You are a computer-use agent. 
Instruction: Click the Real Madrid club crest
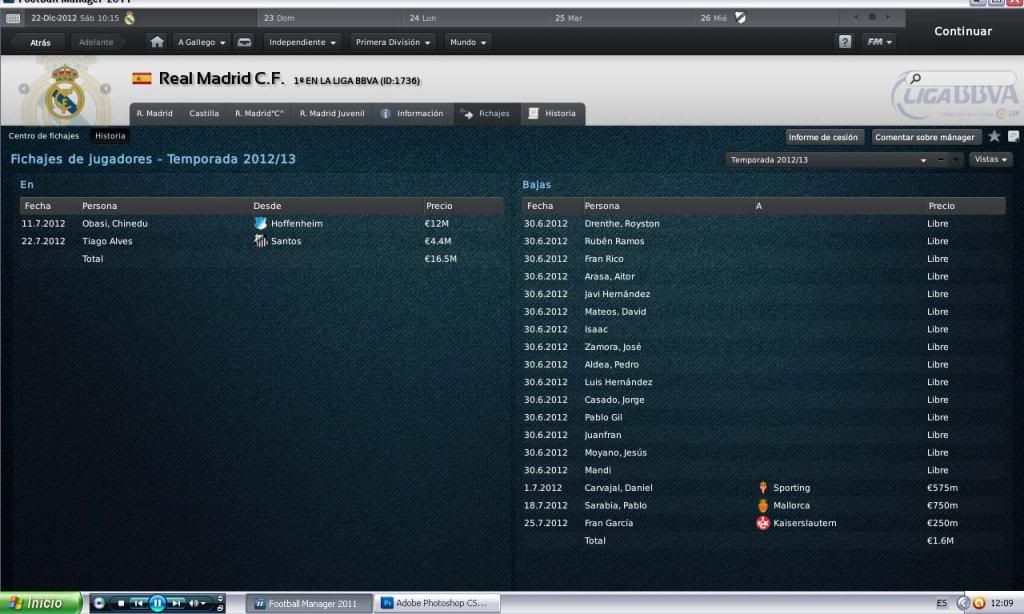pos(64,93)
